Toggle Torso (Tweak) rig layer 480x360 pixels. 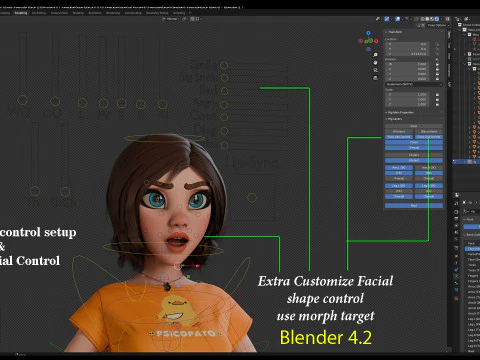coord(414,148)
